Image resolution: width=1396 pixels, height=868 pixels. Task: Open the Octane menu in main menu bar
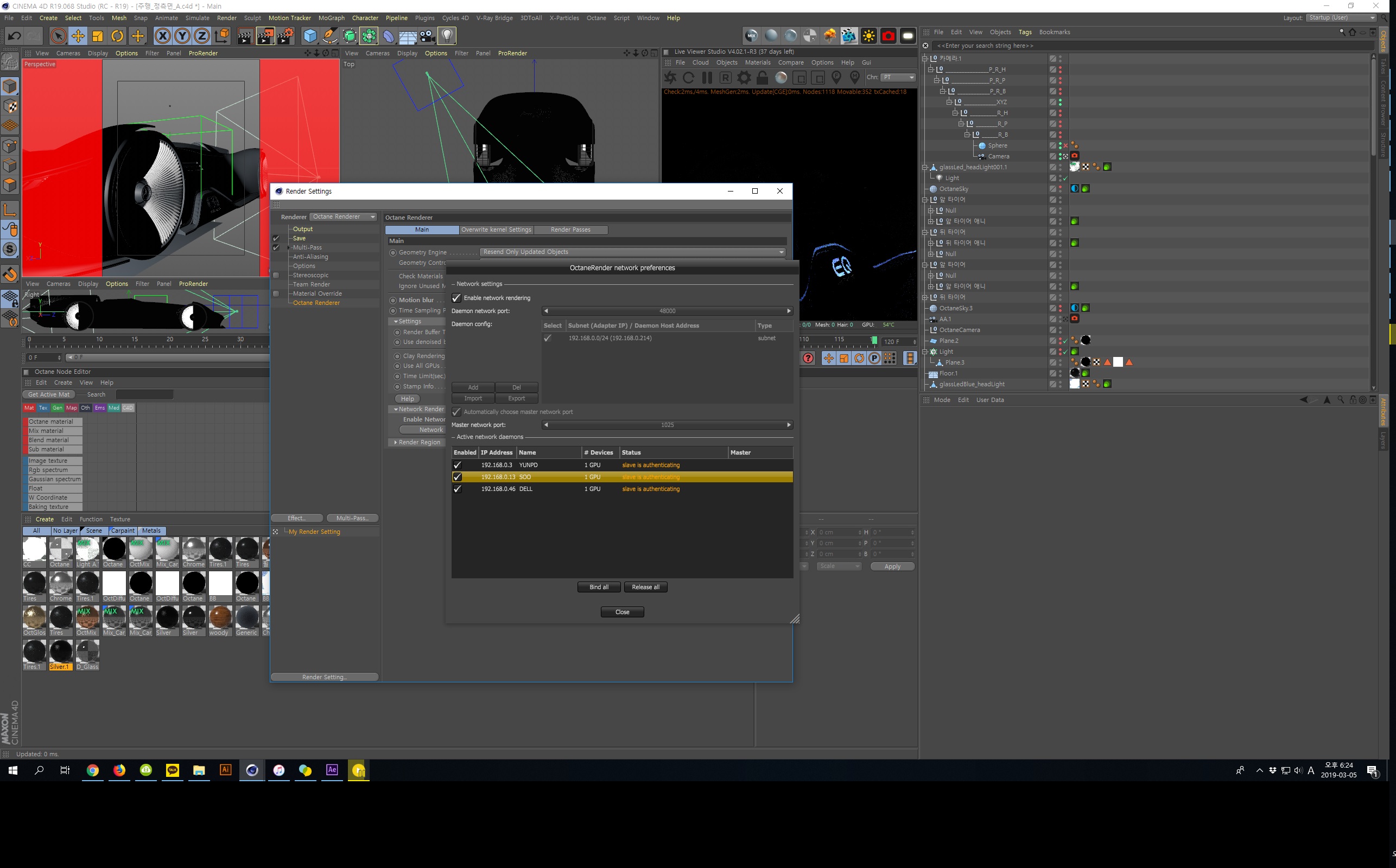(x=596, y=18)
